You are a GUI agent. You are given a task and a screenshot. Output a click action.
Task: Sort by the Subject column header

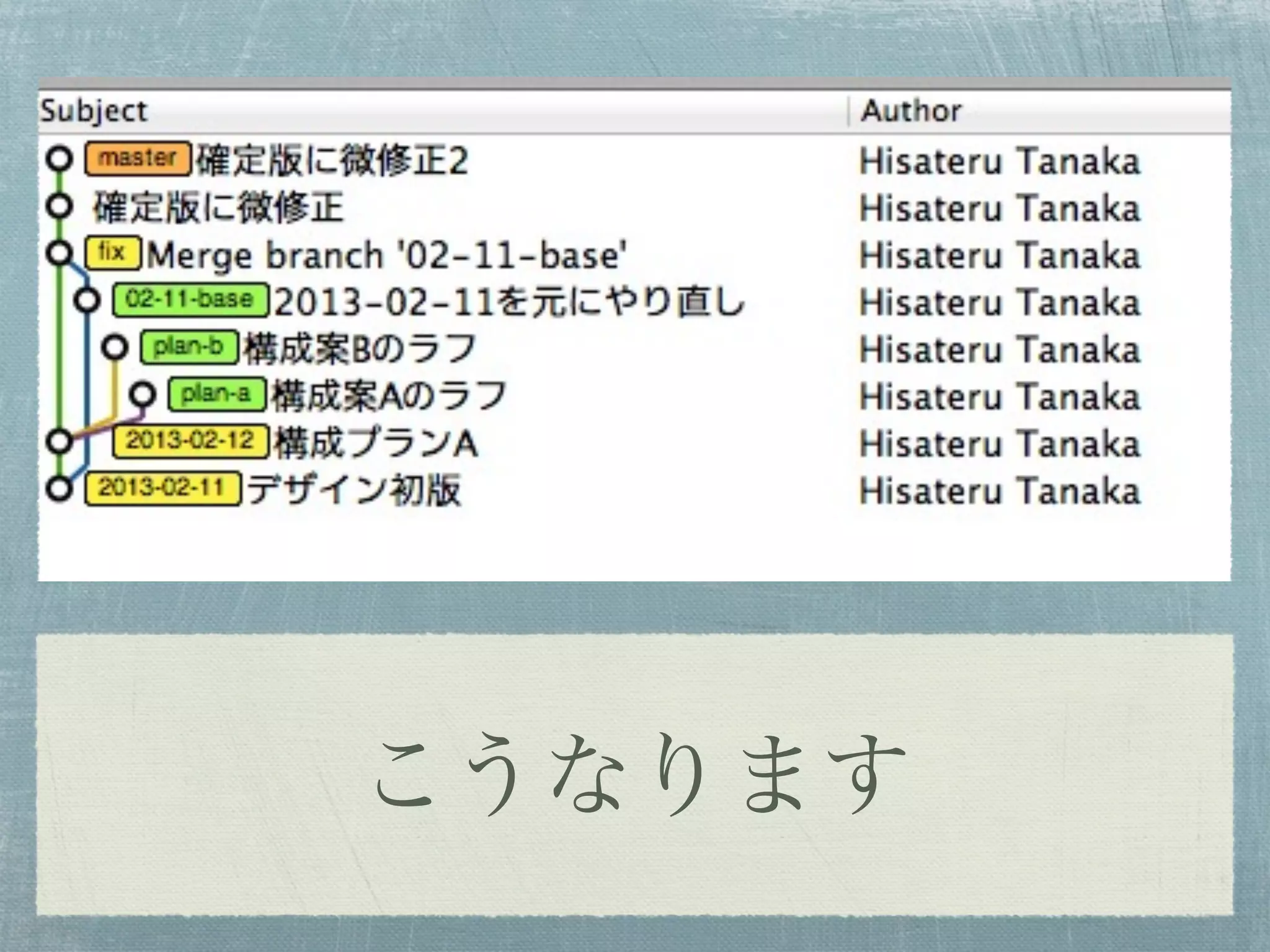[94, 112]
